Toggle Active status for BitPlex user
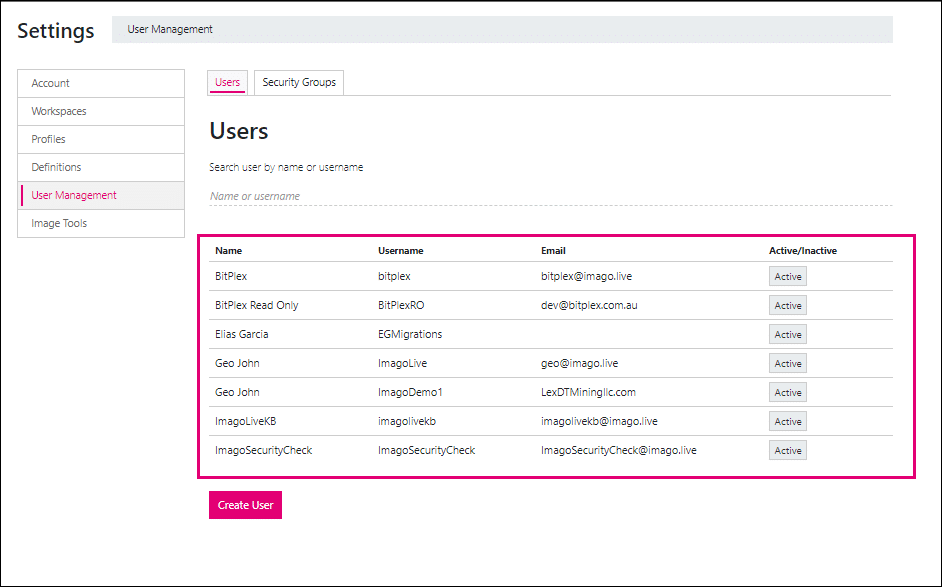 coord(788,276)
